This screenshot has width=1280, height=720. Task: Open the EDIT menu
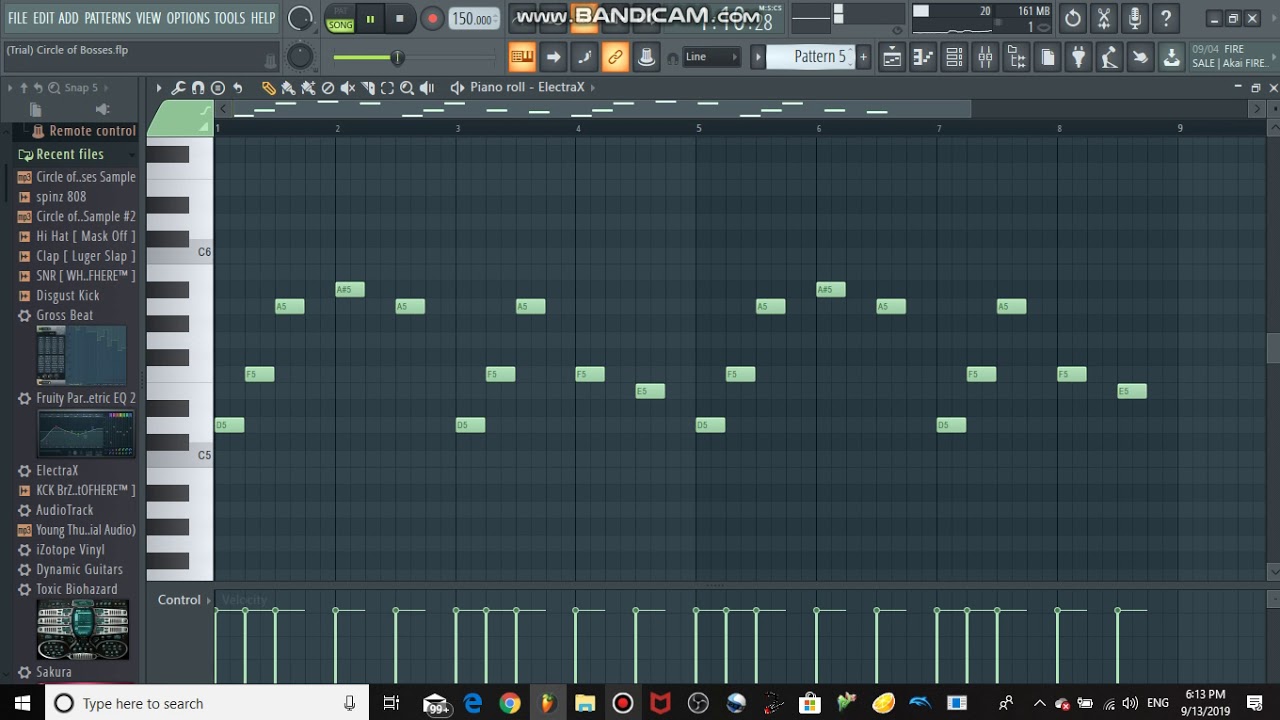tap(44, 18)
